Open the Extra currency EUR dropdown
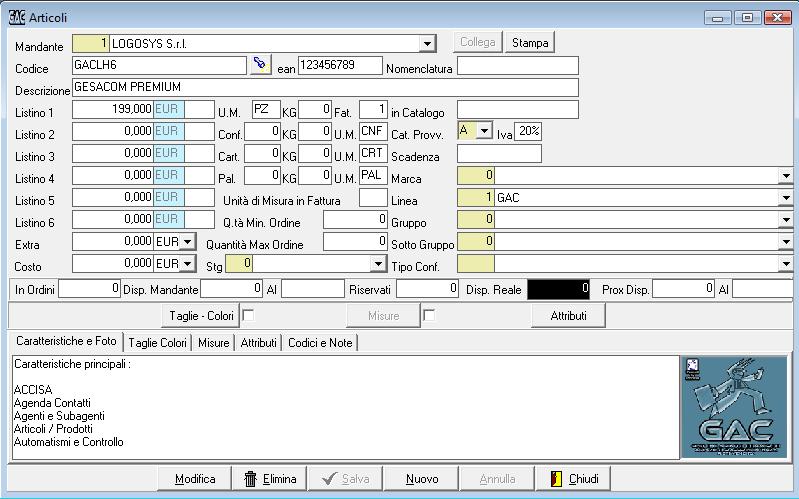This screenshot has height=499, width=799. tap(188, 242)
